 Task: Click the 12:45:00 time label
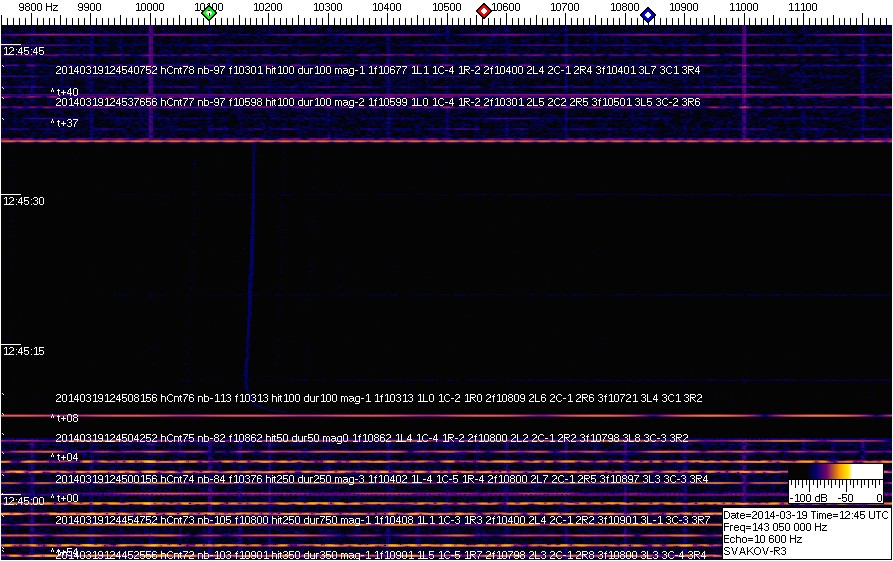point(23,500)
